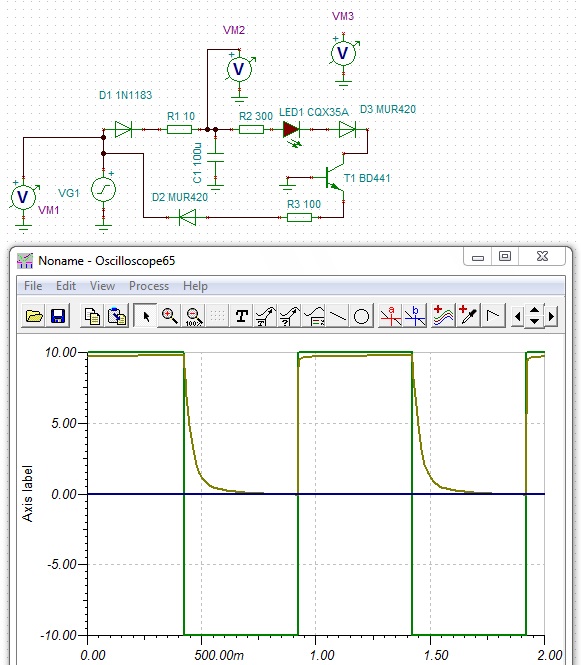Click the R3 resistor symbol
581x665 pixels.
point(299,218)
